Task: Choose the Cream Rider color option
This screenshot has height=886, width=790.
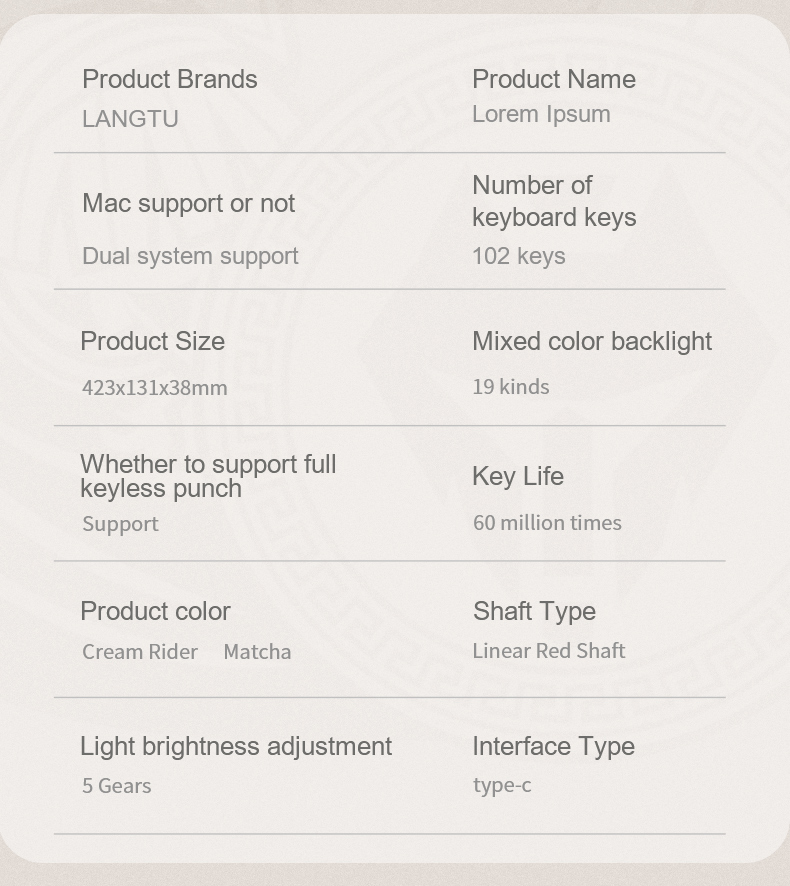Action: pos(139,652)
